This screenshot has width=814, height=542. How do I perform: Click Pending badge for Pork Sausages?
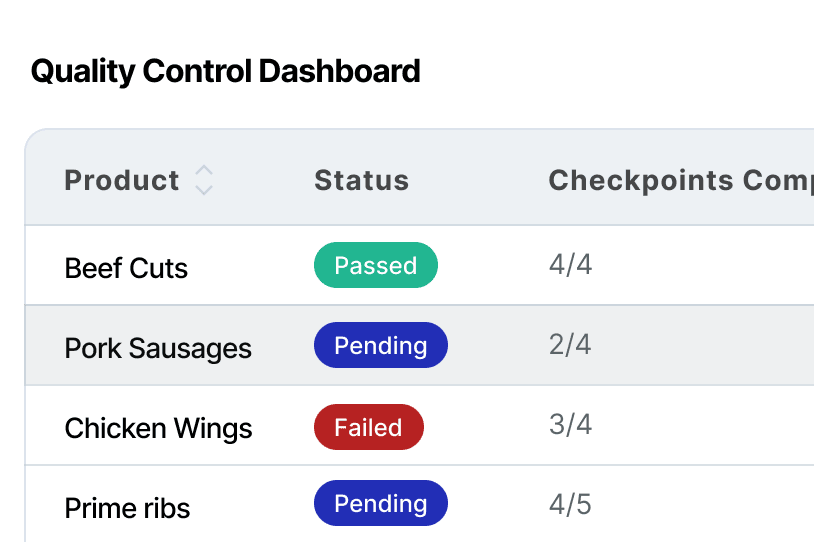pos(381,345)
